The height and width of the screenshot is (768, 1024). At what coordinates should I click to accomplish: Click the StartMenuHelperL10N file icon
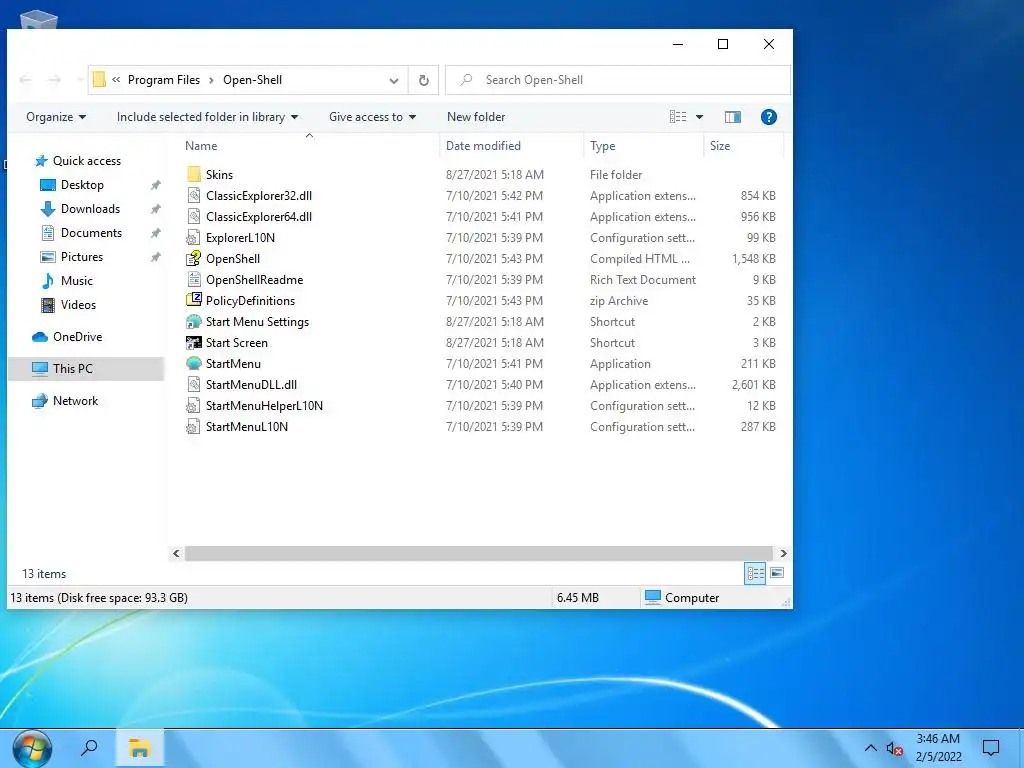click(x=193, y=406)
